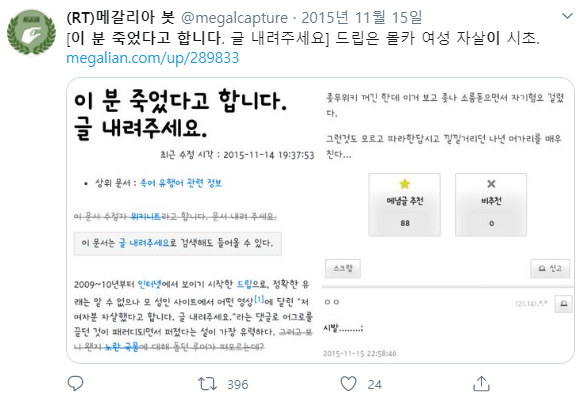
Task: Open the 속어 유행어 관련 정보 link
Action: 181,183
